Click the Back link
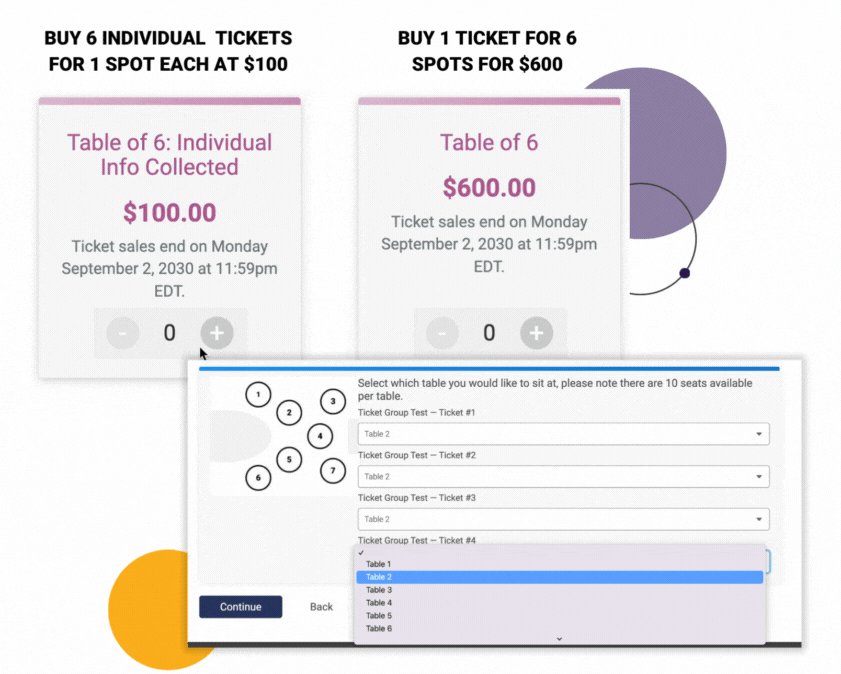The height and width of the screenshot is (674, 841). [x=321, y=607]
